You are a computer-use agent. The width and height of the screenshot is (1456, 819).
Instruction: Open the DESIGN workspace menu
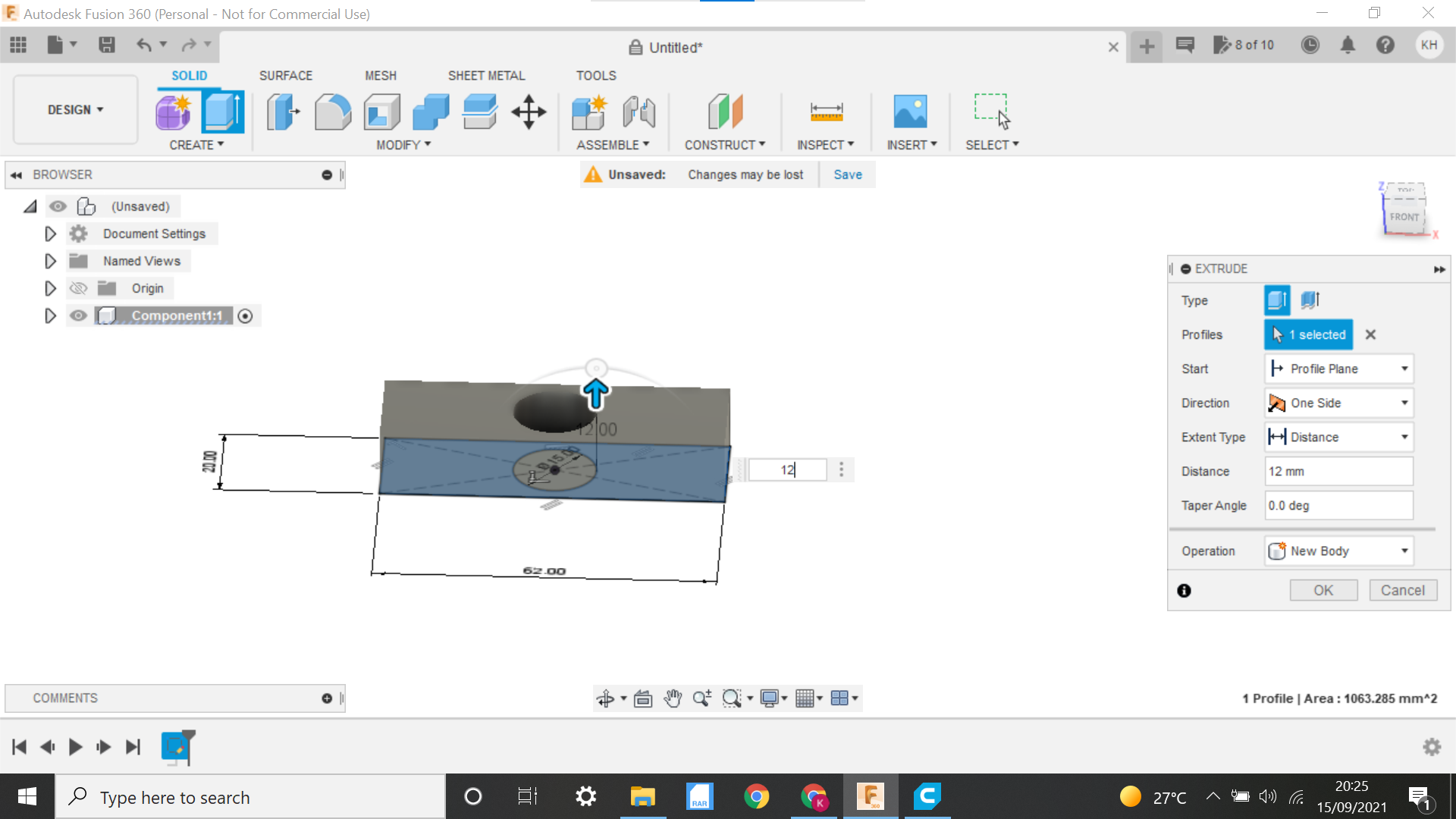[74, 109]
